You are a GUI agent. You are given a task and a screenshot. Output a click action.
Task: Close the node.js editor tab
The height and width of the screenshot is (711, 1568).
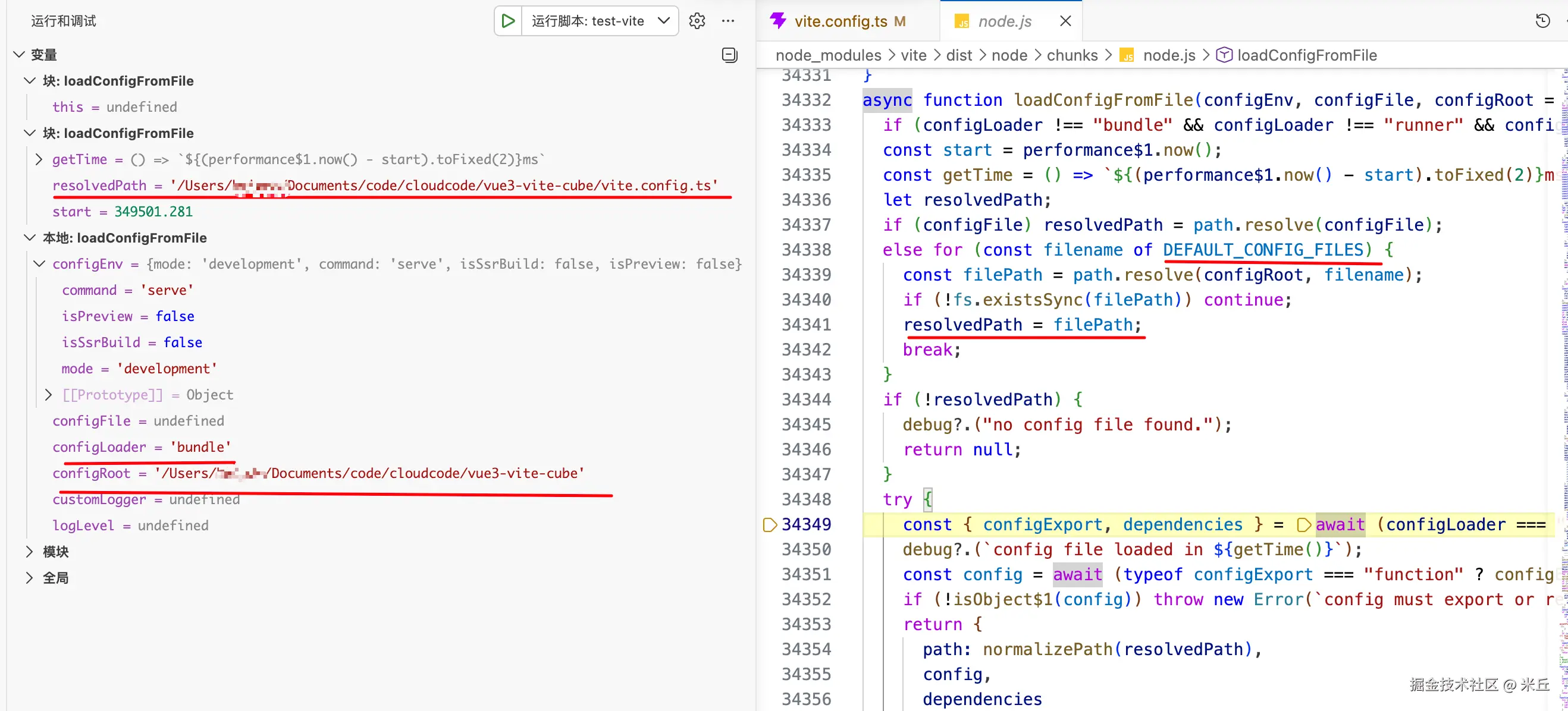(1065, 21)
